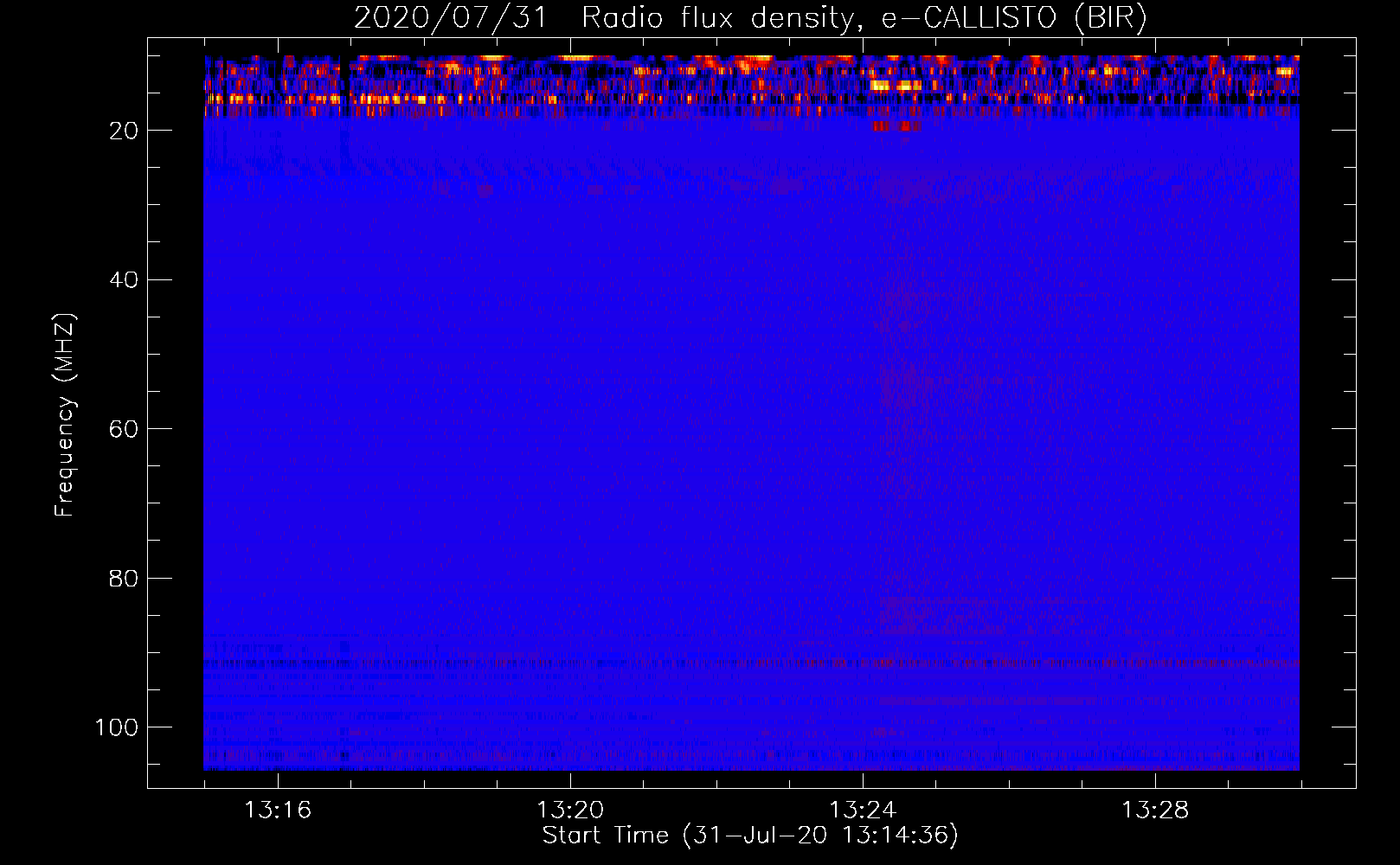Click the '13:16' time tick label
Image resolution: width=1400 pixels, height=865 pixels.
click(x=278, y=811)
